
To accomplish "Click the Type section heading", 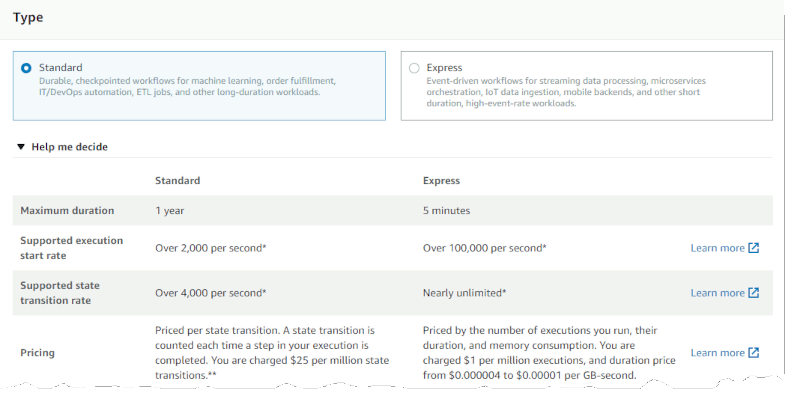I will [28, 17].
